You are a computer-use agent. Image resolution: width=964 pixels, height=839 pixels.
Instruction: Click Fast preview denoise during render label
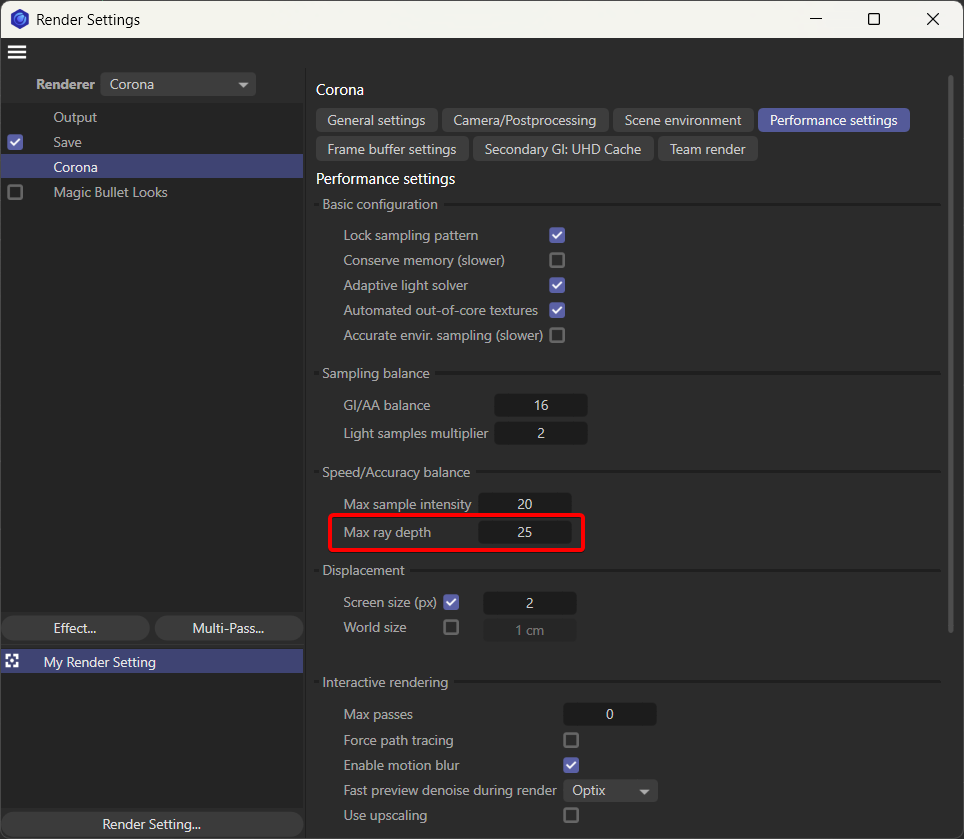pos(450,790)
